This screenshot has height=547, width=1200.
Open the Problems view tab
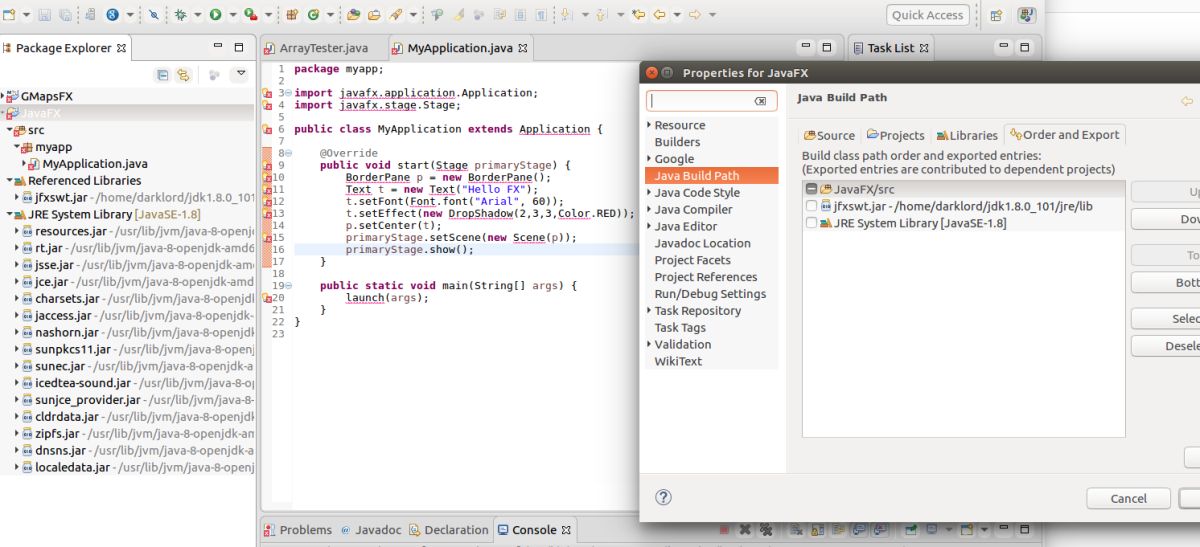pyautogui.click(x=297, y=530)
